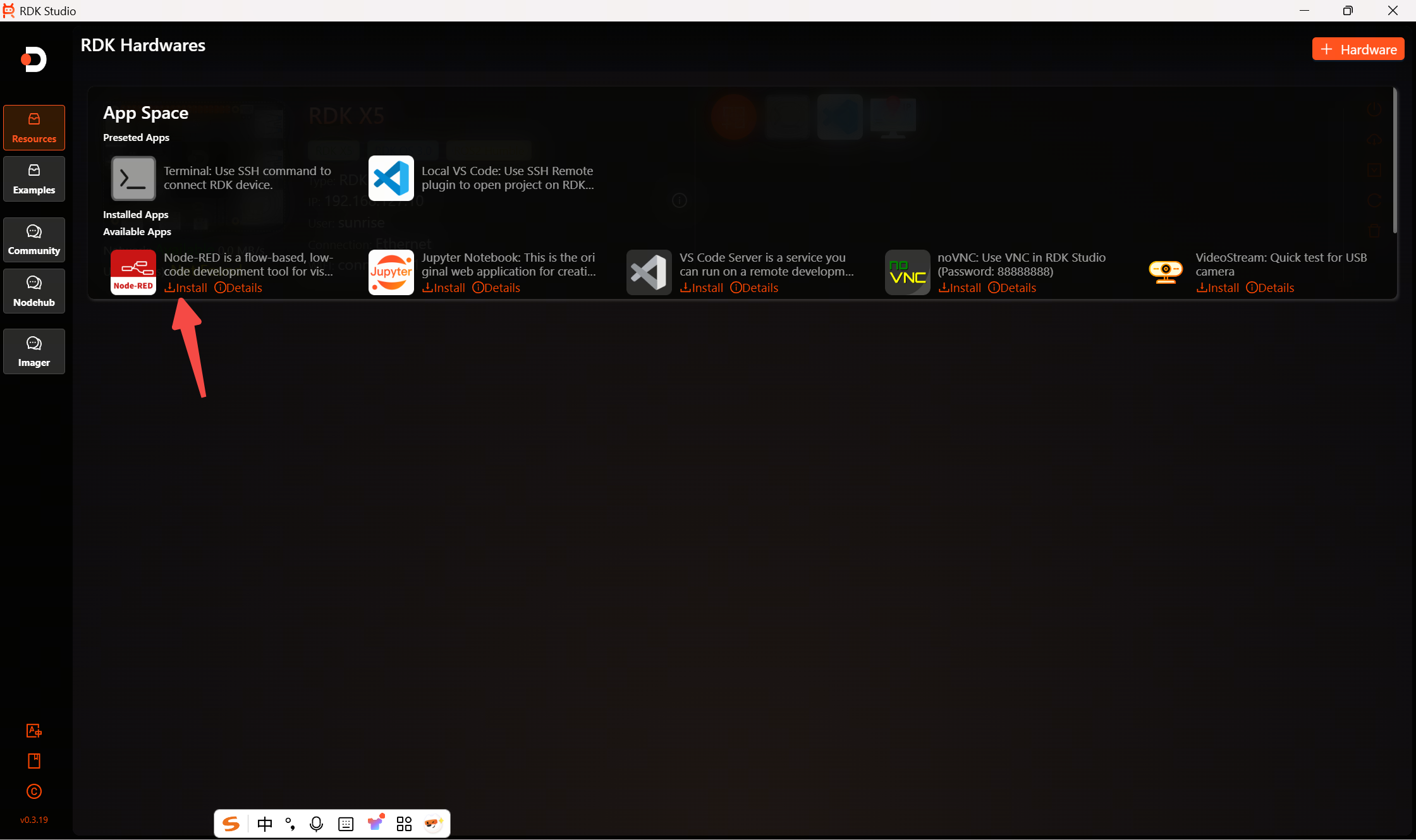Screen dimensions: 1416x840
Task: Click the Jupyter Notebook app icon
Action: tap(391, 272)
